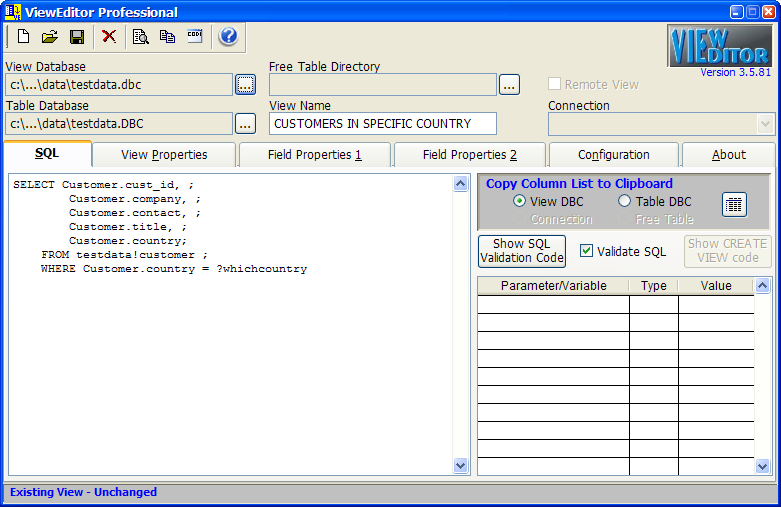Open the About tab

pos(729,155)
